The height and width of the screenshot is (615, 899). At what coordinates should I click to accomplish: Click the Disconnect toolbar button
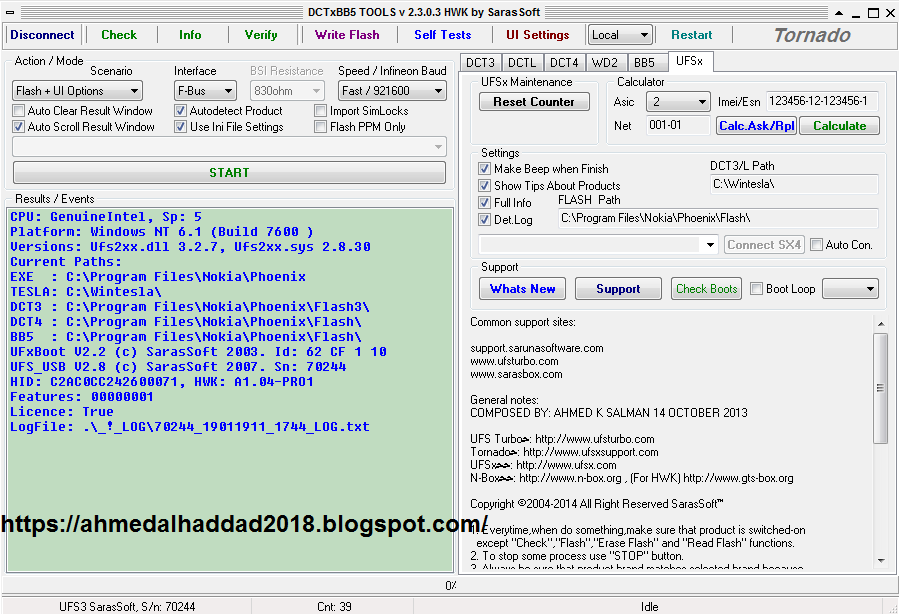[42, 35]
